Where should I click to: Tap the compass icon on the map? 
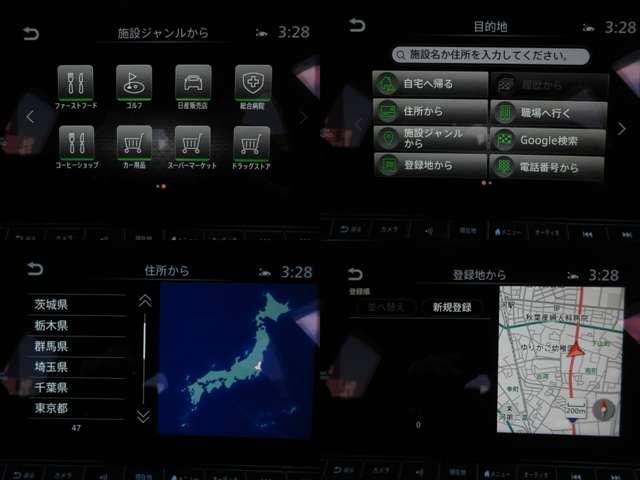603,410
